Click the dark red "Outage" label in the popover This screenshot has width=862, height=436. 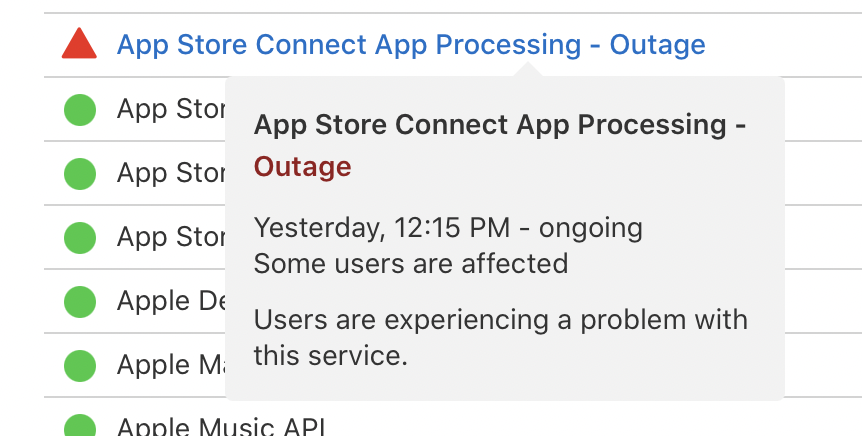tap(302, 166)
